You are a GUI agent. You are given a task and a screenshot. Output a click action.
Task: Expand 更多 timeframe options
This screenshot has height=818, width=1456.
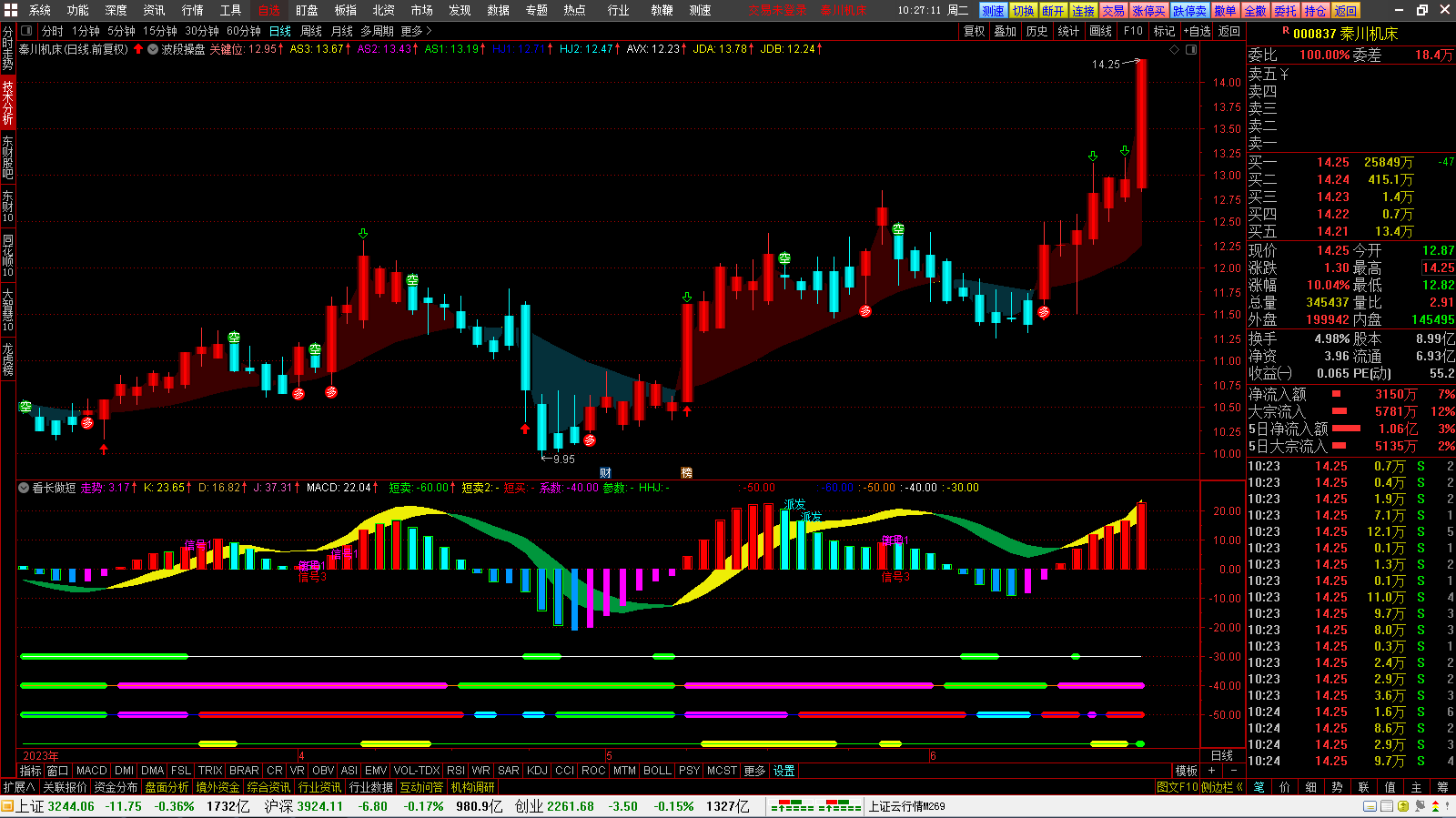pos(416,31)
